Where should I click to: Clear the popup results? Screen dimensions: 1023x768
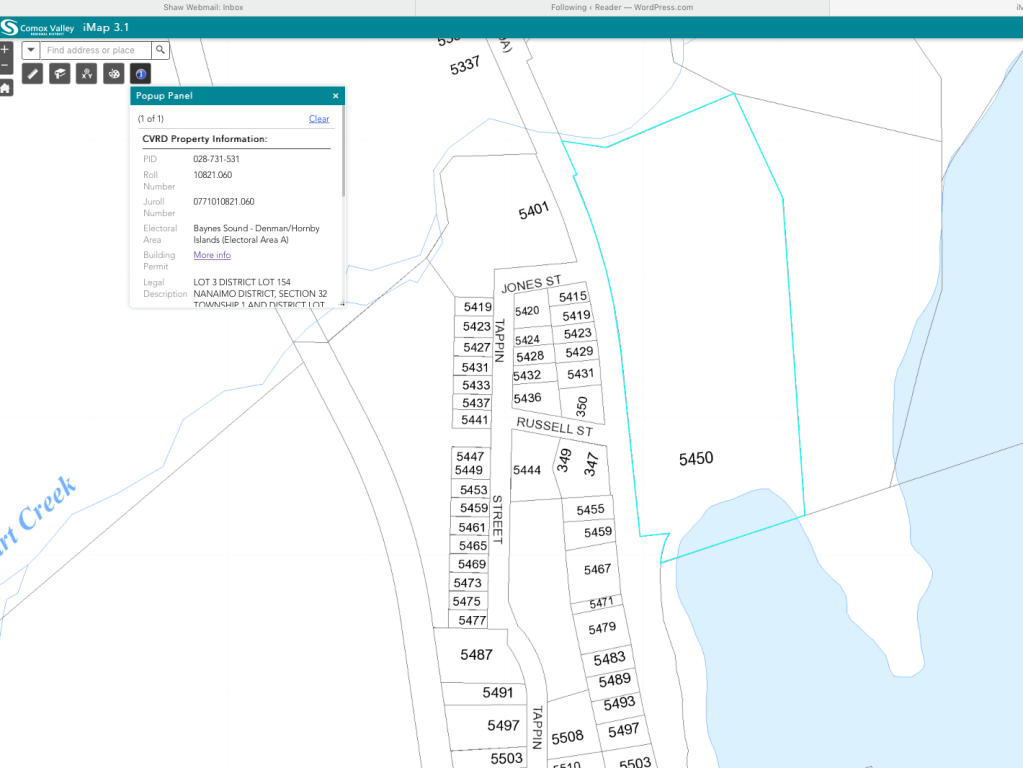pos(318,119)
